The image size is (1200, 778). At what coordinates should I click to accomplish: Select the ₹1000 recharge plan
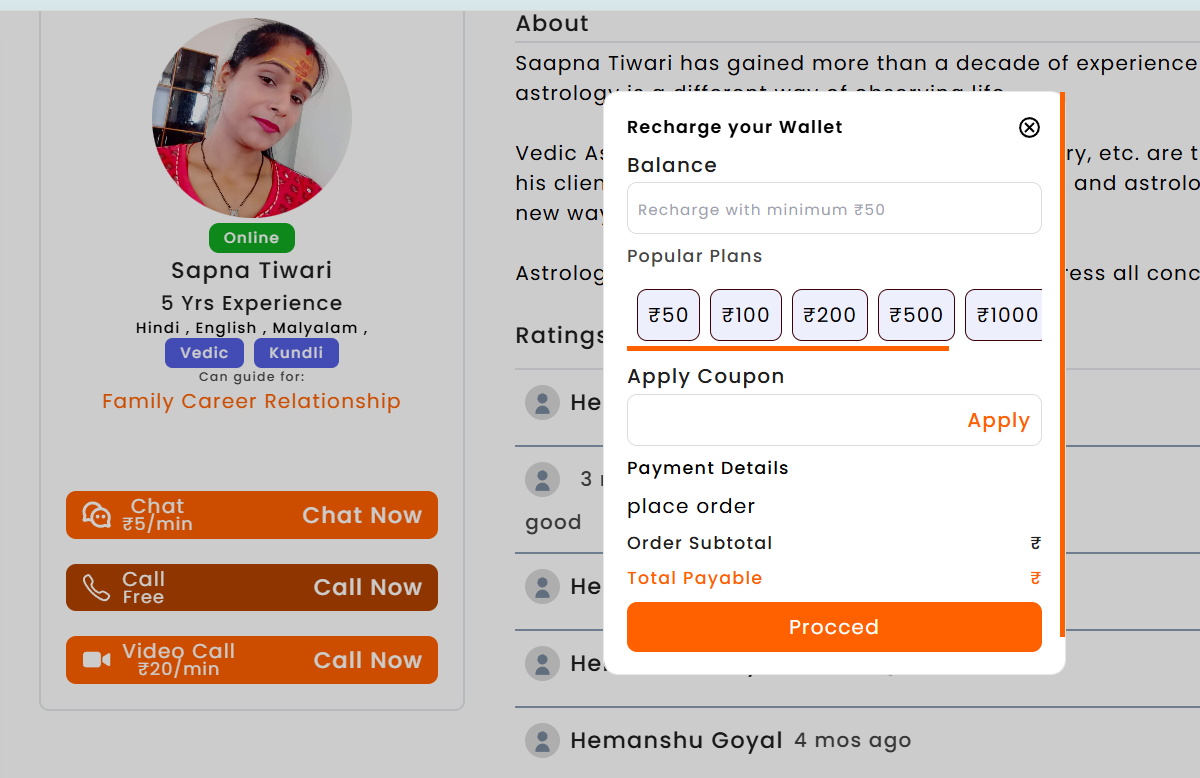pyautogui.click(x=1004, y=315)
